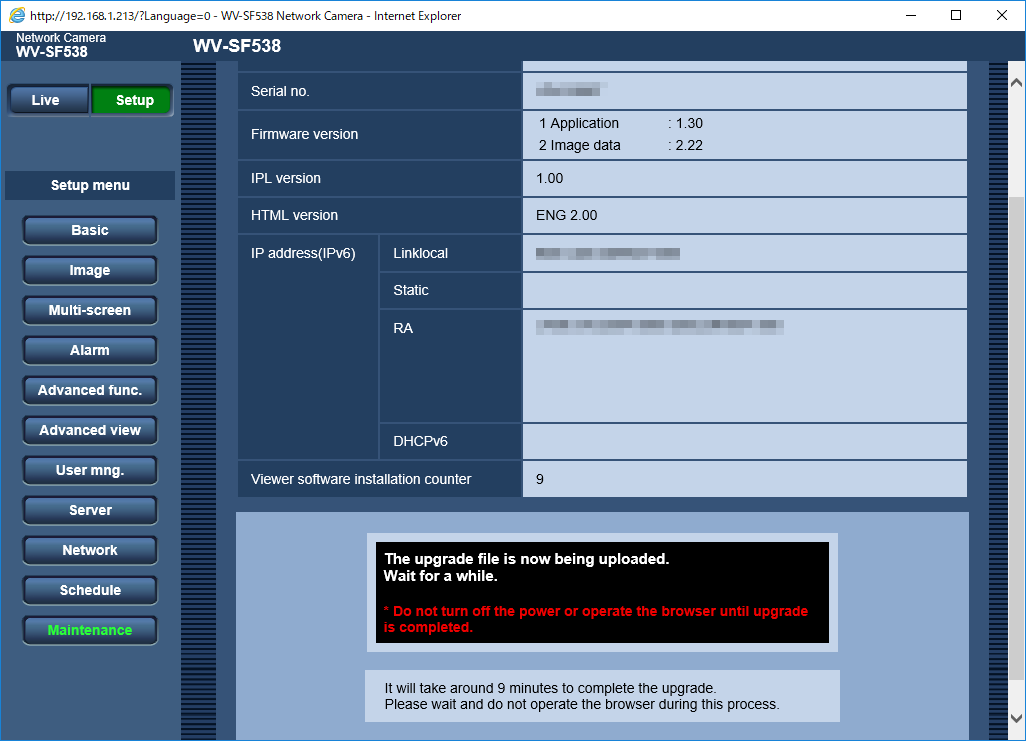
Task: Click the IPL version value 1.00
Action: tap(550, 178)
